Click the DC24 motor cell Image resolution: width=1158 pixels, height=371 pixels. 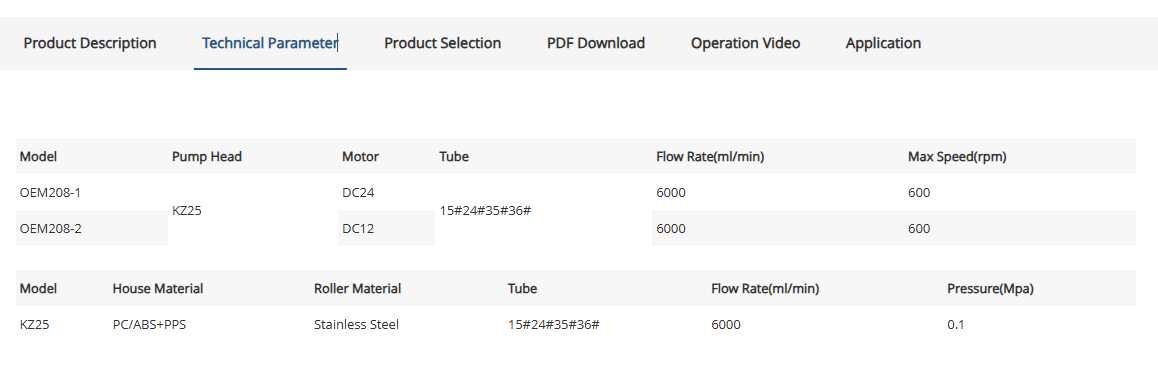(x=386, y=192)
